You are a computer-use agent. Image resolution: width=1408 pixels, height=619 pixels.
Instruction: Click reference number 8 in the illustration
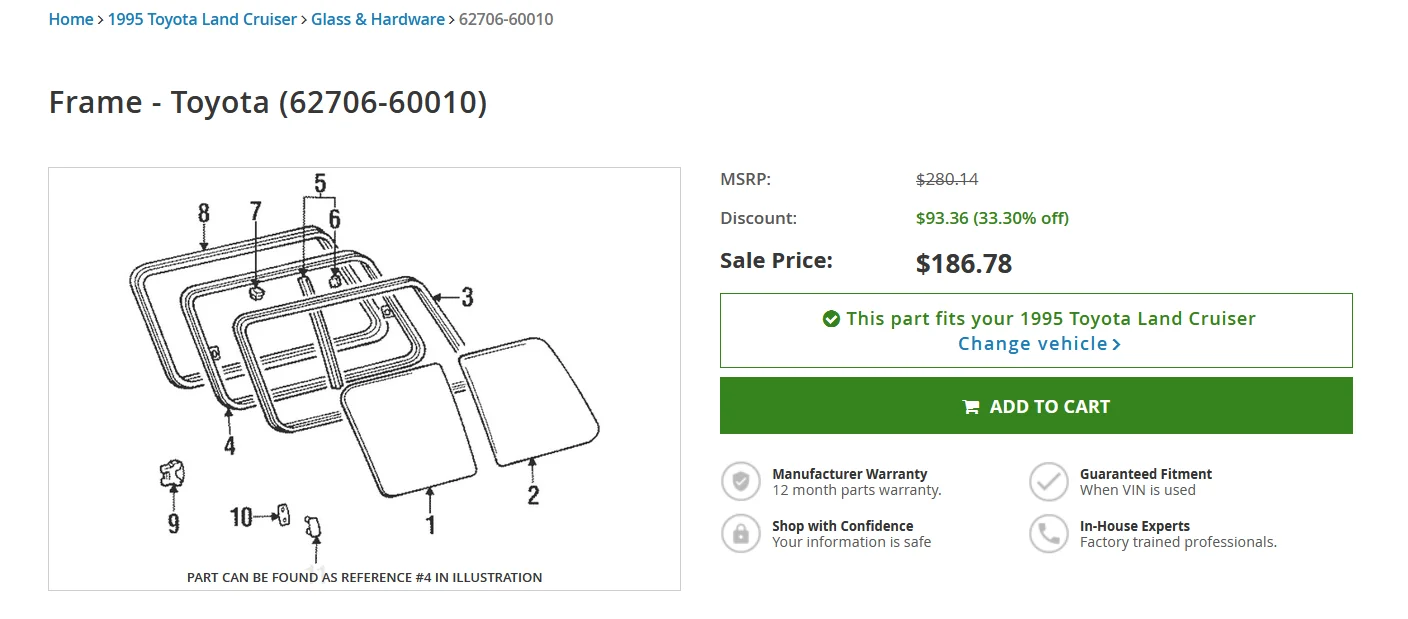click(x=204, y=213)
